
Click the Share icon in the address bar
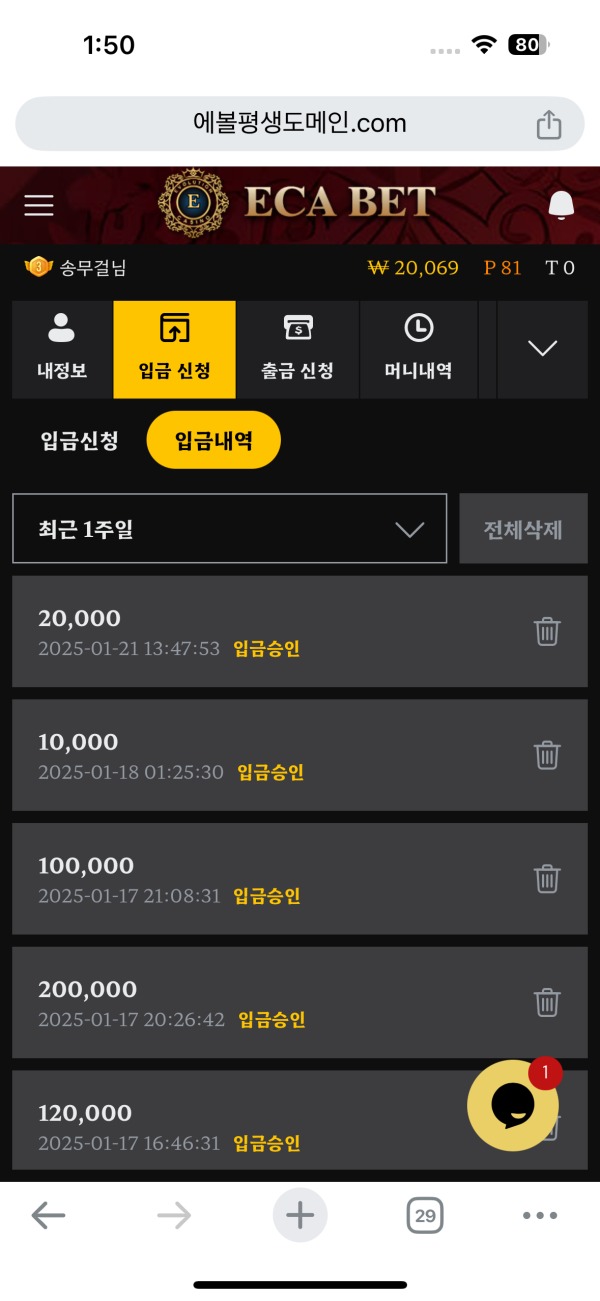pos(548,123)
